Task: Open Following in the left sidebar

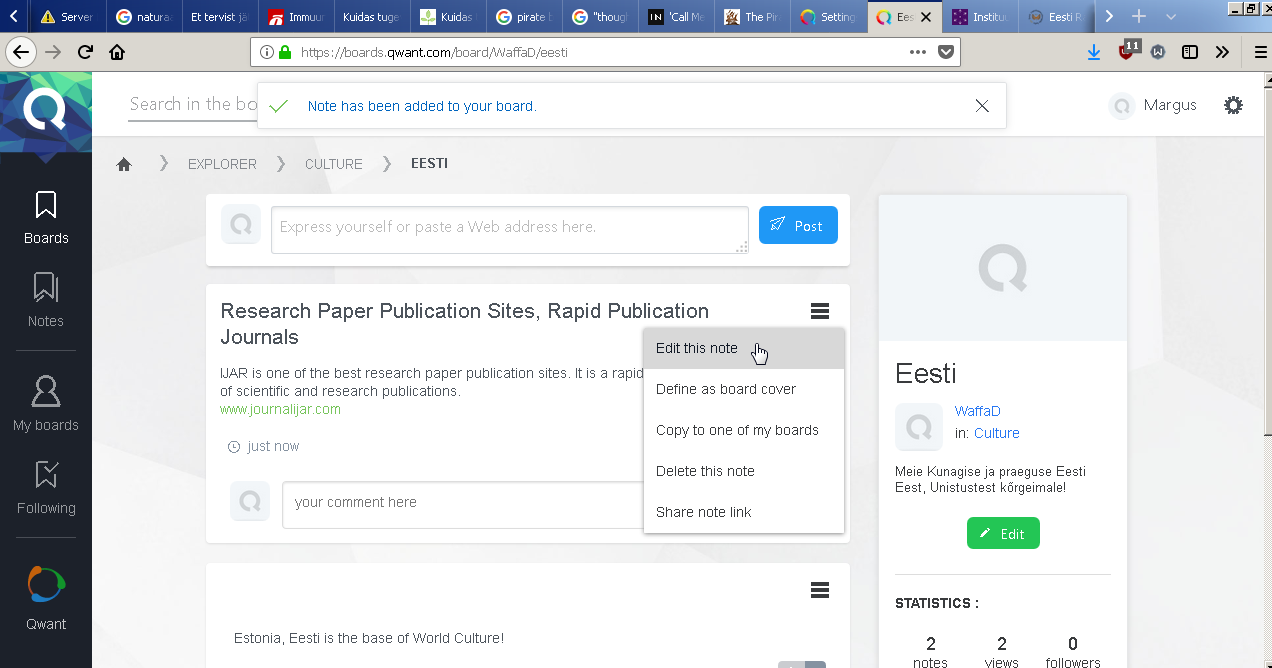Action: tap(46, 487)
